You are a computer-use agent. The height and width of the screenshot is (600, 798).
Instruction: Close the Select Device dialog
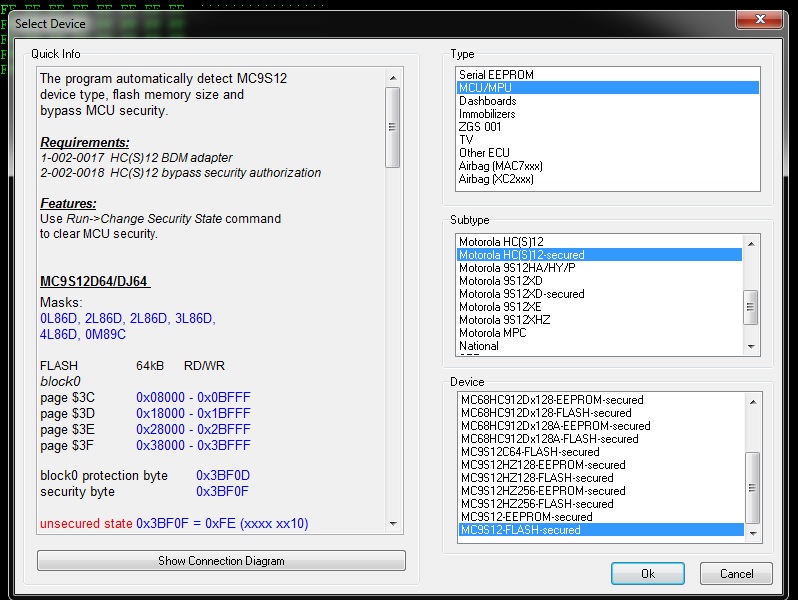[x=759, y=20]
